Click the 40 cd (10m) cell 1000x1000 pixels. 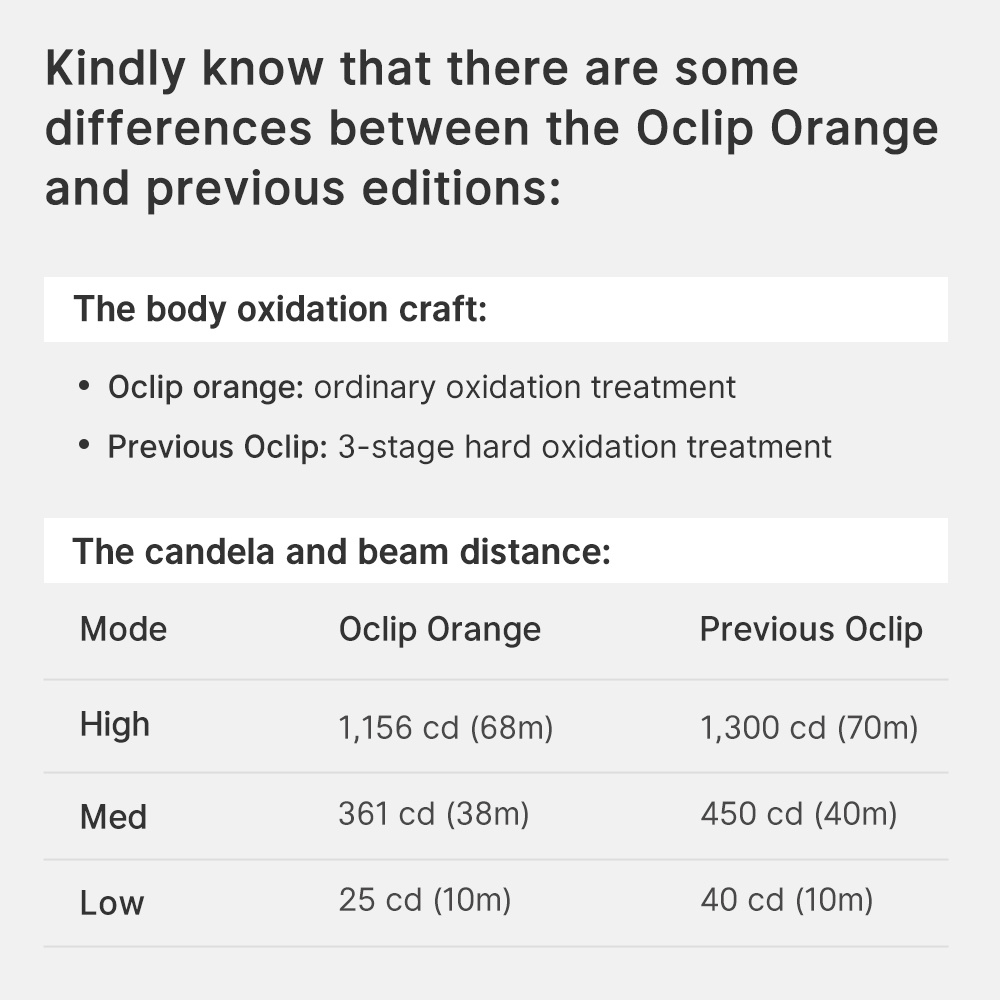click(787, 900)
